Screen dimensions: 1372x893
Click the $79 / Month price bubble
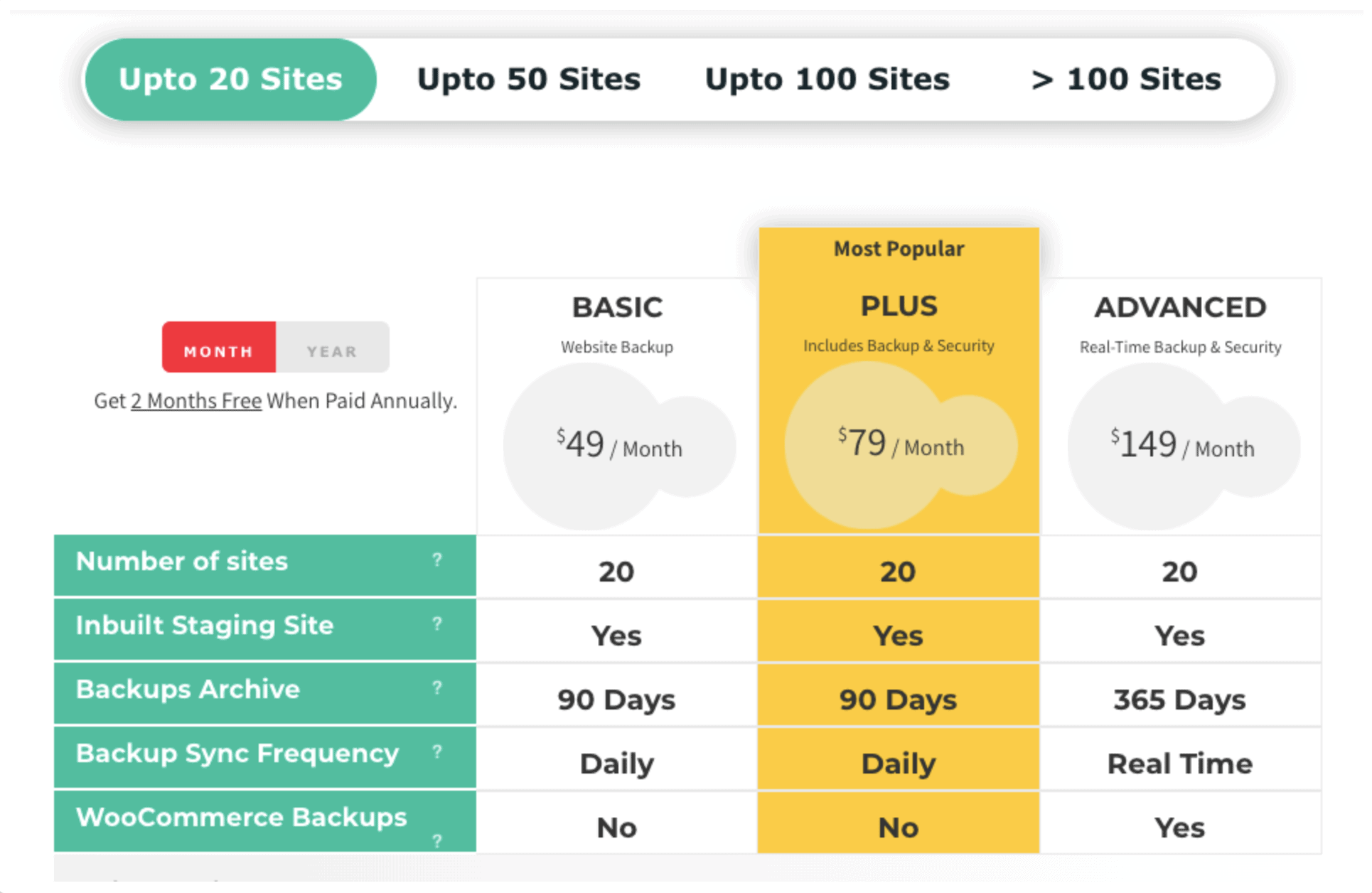click(x=899, y=444)
